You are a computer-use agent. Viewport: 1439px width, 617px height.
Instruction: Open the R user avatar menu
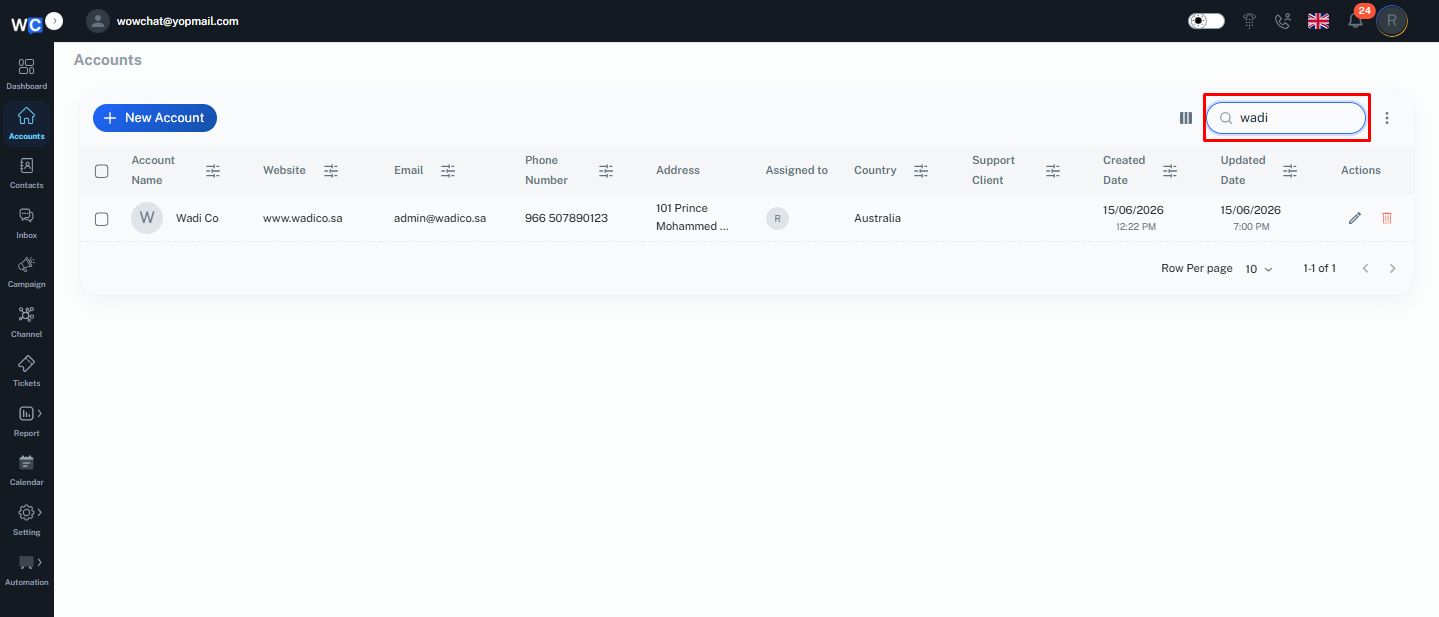tap(1392, 21)
